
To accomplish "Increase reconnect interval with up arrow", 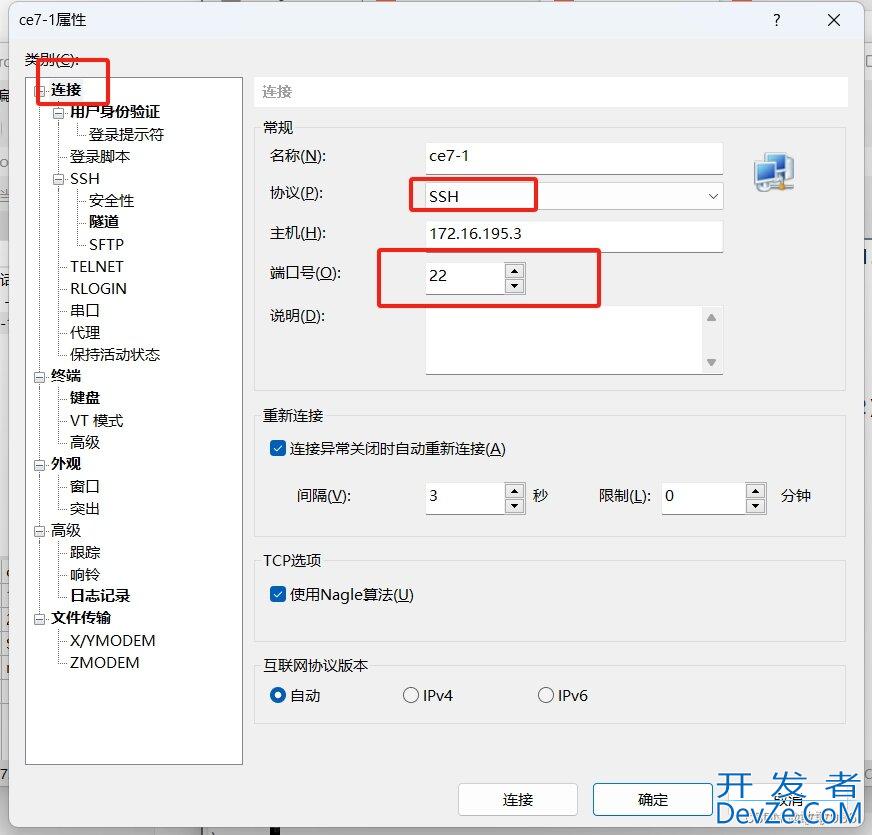I will coord(514,490).
